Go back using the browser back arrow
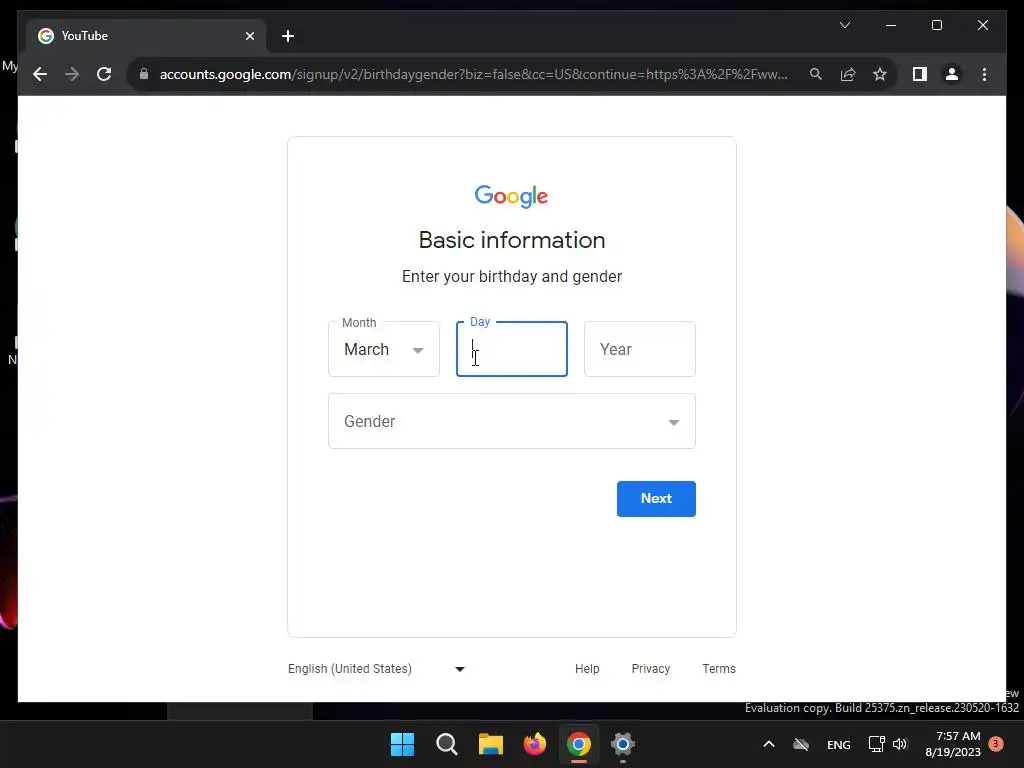 pos(40,74)
